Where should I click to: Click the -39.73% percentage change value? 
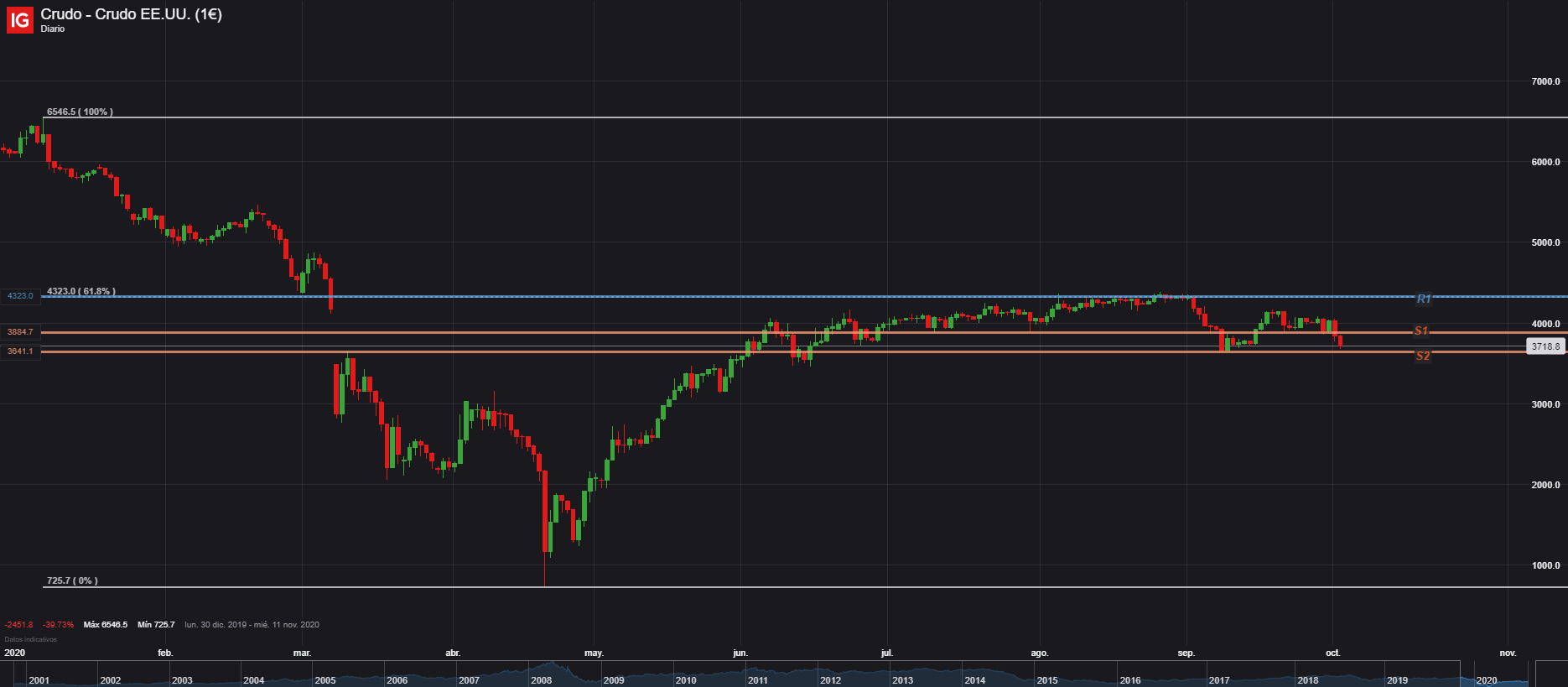(59, 625)
